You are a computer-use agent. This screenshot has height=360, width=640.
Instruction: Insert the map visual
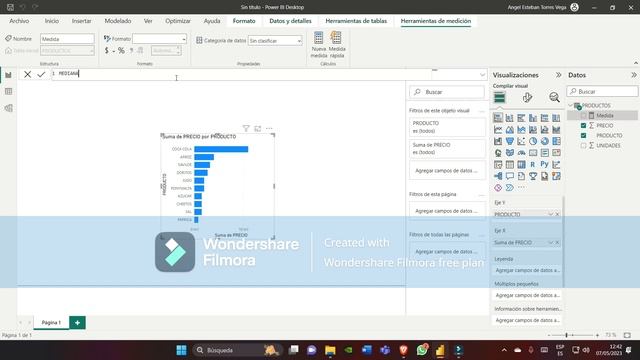click(x=498, y=153)
